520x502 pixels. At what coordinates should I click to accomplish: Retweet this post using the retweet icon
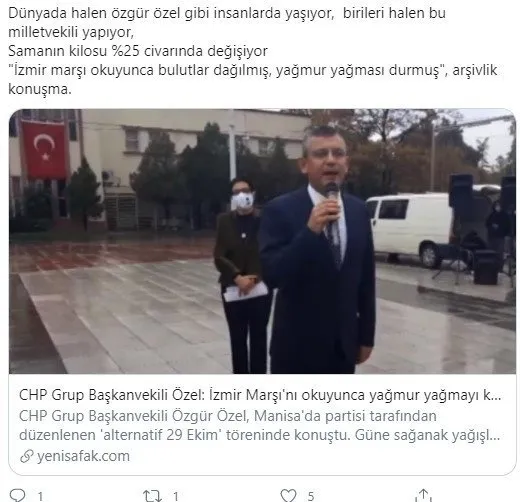pos(152,496)
